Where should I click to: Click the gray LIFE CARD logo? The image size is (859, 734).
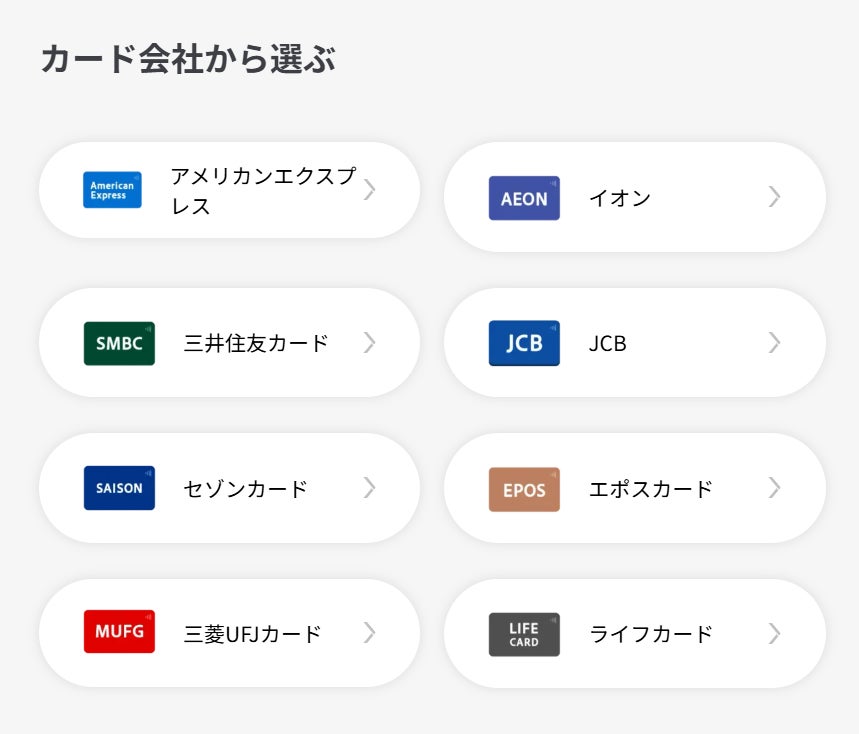[524, 634]
